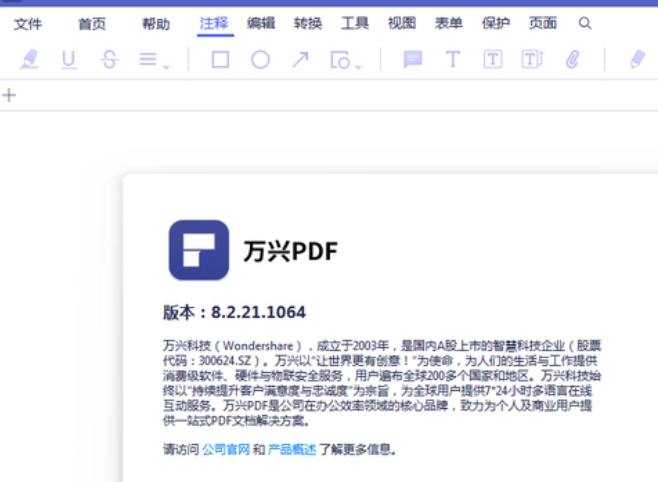Switch to the 视图 tab

[x=402, y=23]
